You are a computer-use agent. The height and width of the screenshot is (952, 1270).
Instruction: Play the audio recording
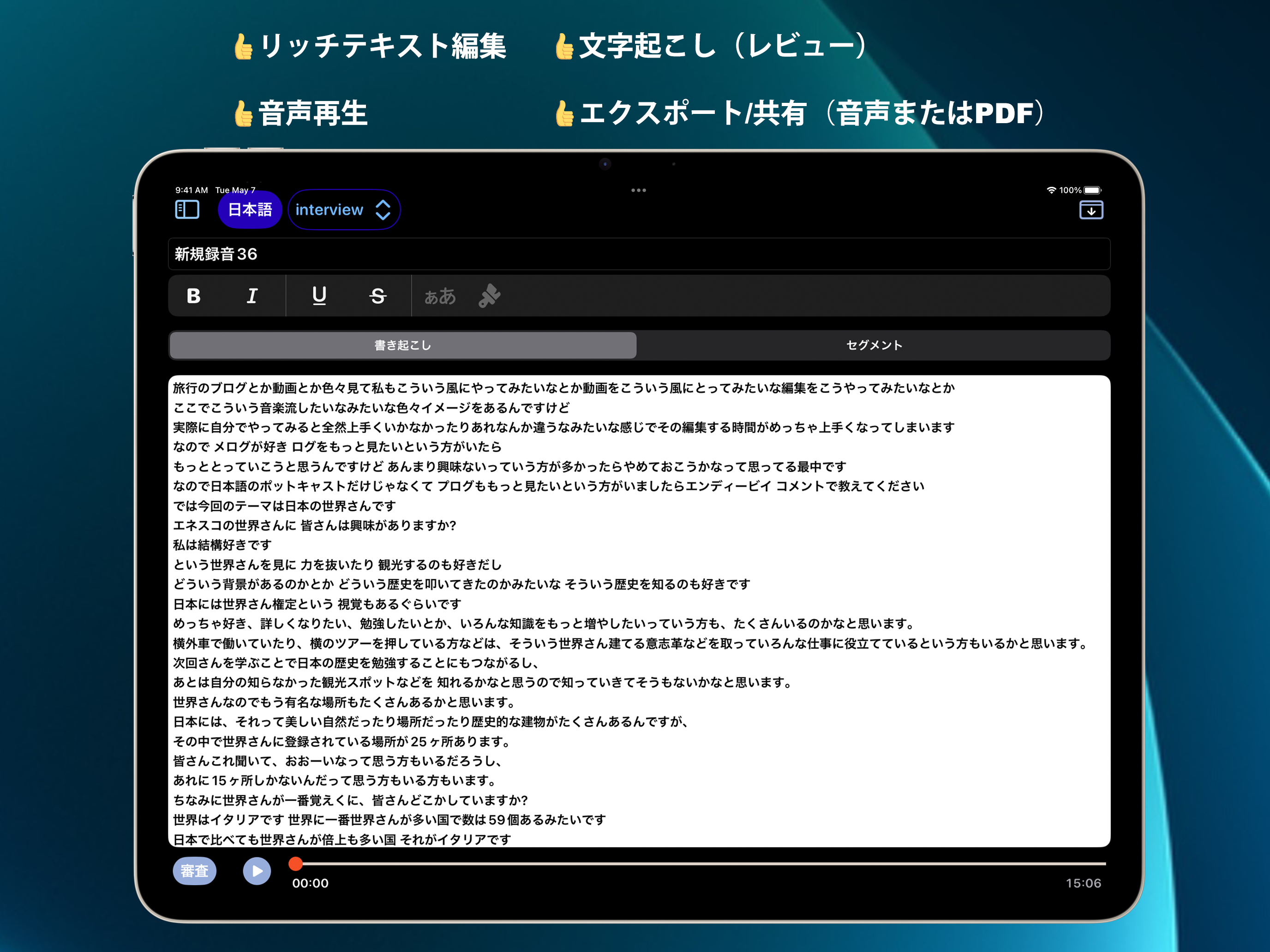(257, 870)
